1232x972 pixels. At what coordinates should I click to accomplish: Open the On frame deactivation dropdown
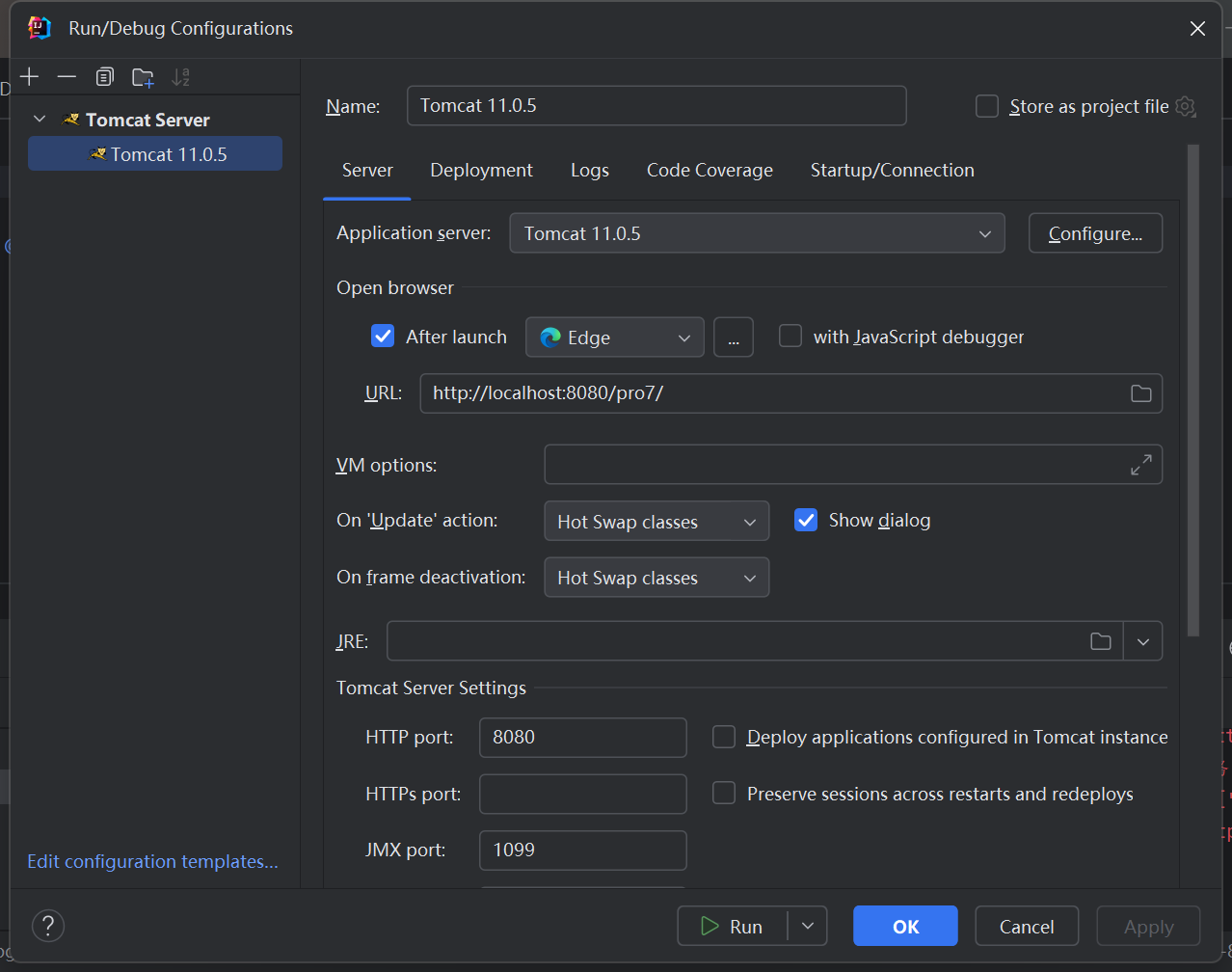(x=657, y=578)
